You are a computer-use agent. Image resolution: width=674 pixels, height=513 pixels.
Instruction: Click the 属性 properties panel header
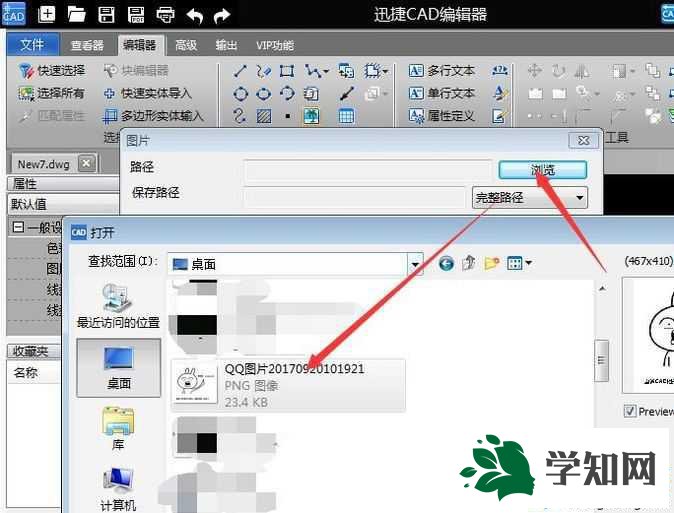[x=63, y=184]
